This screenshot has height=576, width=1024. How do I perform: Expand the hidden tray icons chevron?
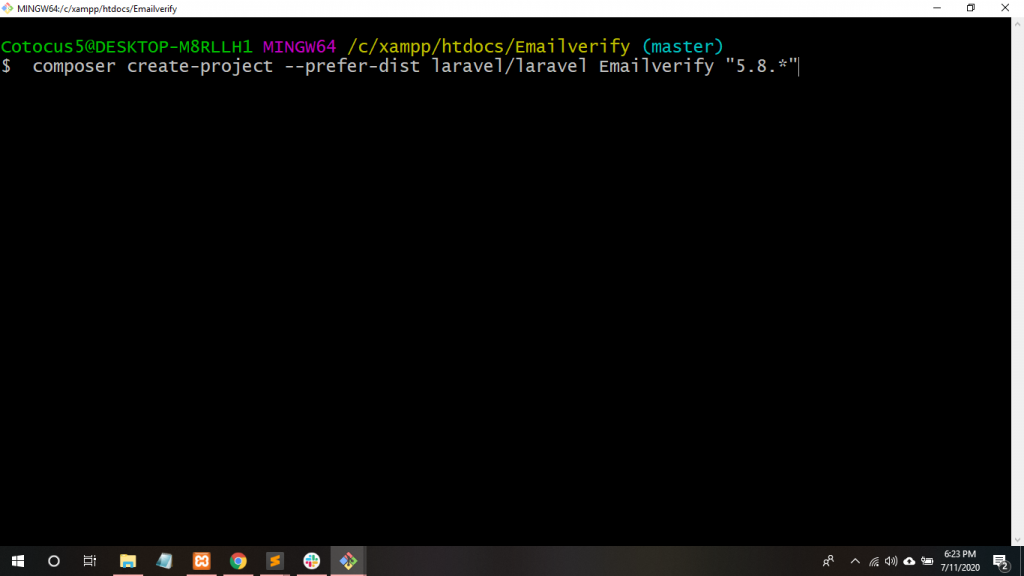click(855, 561)
